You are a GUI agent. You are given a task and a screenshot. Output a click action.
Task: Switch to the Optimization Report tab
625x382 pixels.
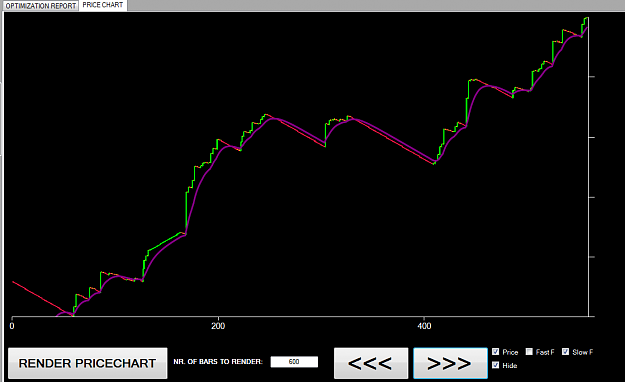tap(40, 6)
